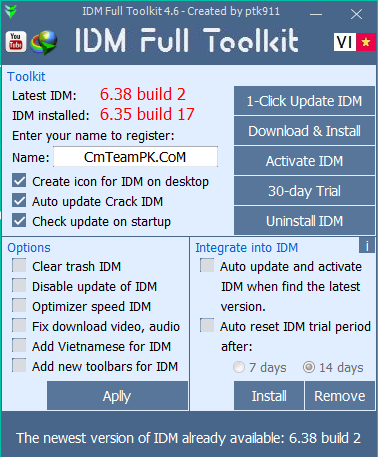Click Install in Integrate into IDM
The width and height of the screenshot is (378, 457).
pyautogui.click(x=269, y=396)
